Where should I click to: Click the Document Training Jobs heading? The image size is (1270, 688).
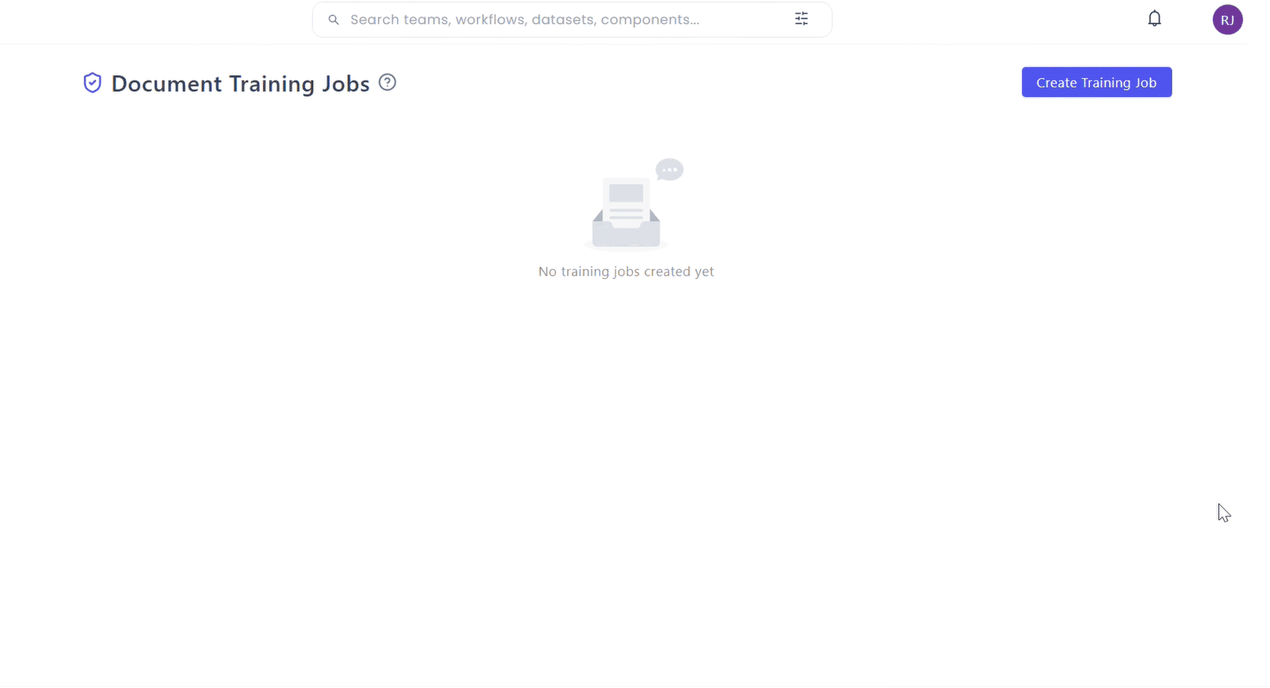(240, 84)
